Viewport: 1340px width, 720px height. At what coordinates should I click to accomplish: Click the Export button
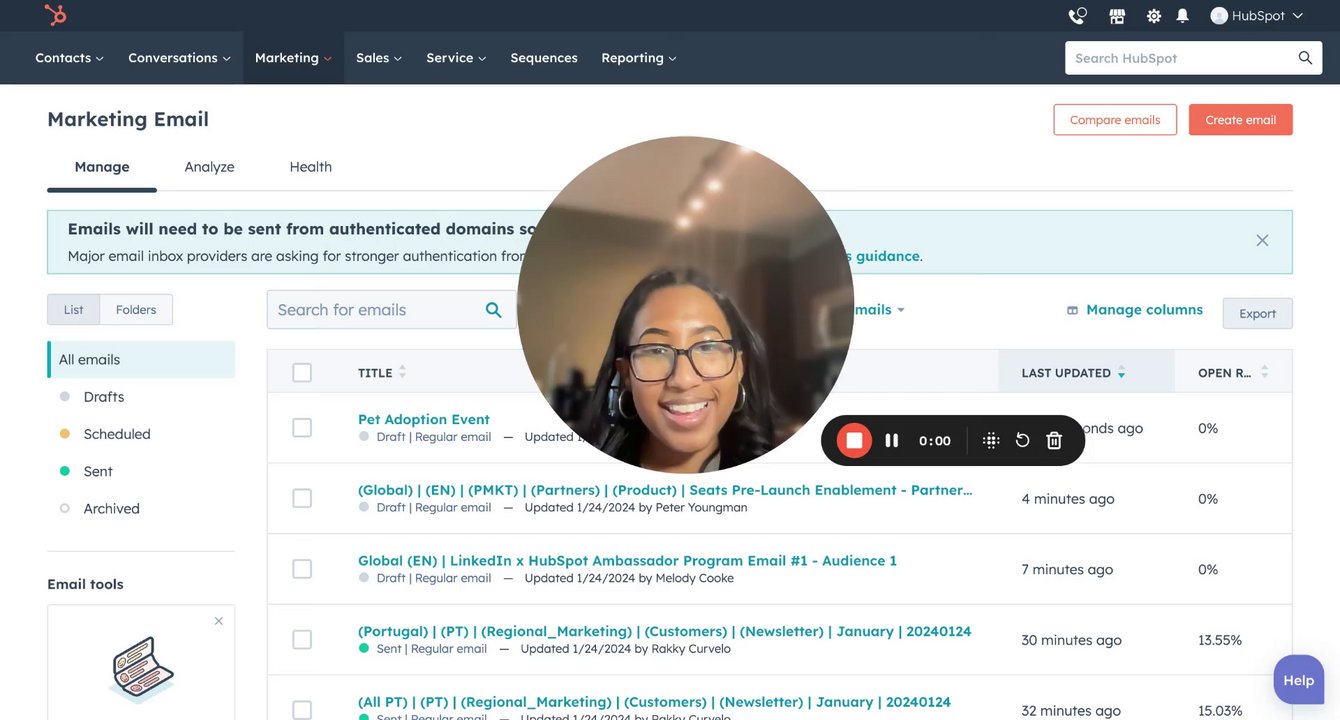click(1258, 314)
